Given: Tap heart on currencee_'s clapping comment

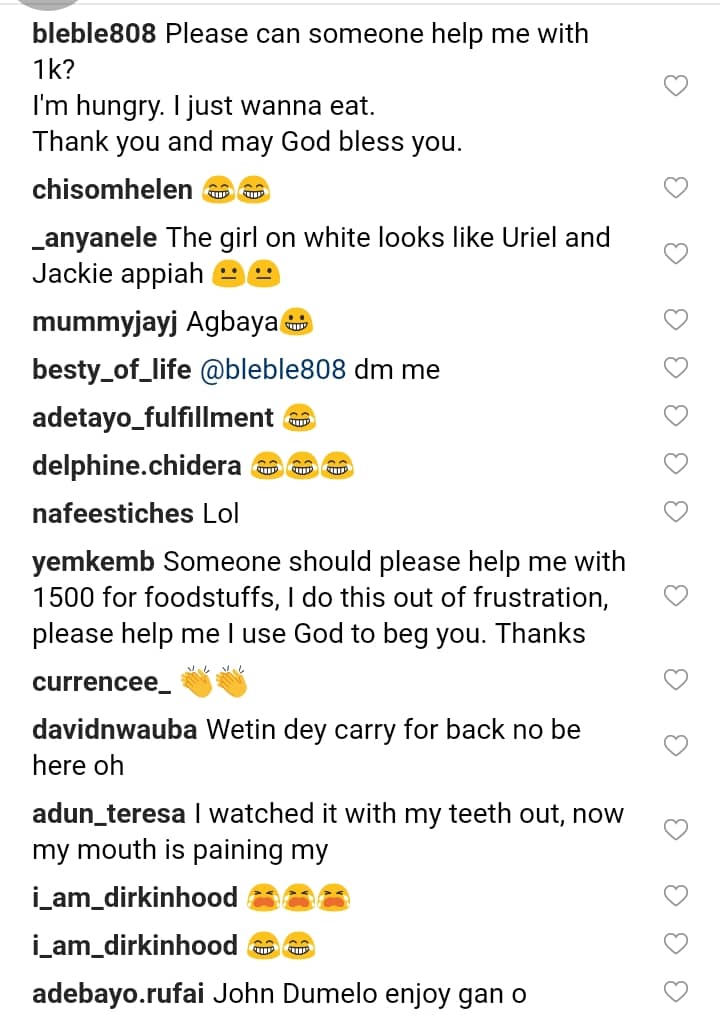Looking at the screenshot, I should coord(676,681).
